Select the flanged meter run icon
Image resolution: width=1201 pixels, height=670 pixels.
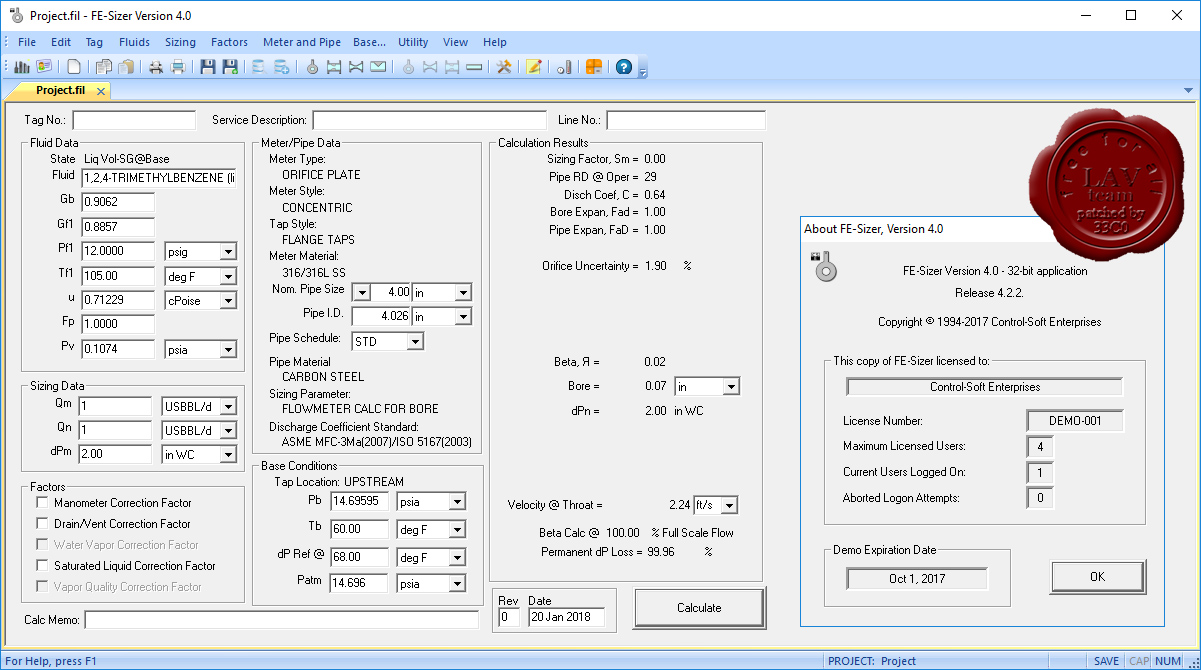point(334,67)
